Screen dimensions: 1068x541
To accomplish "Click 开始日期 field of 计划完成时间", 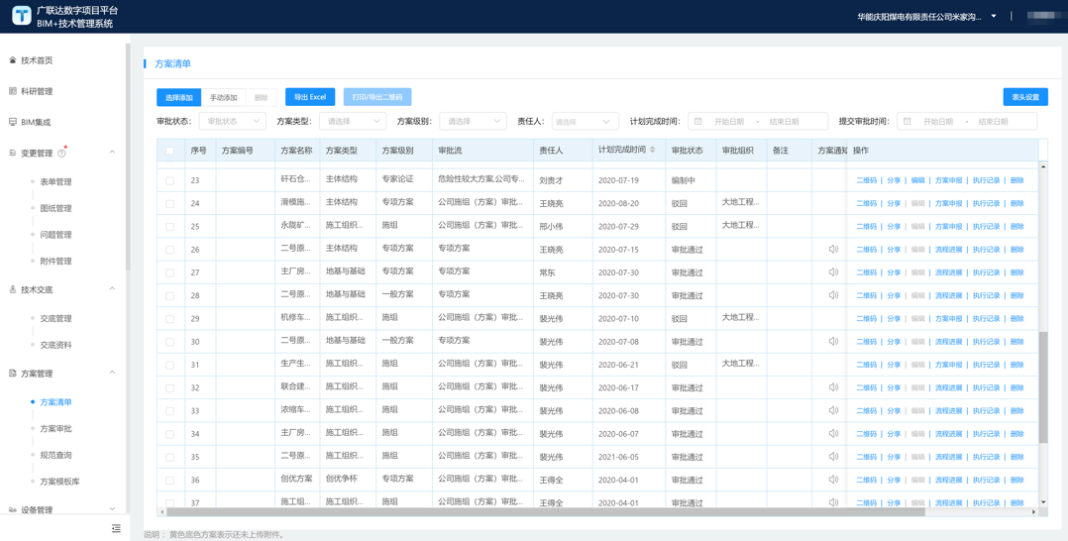I will 727,121.
